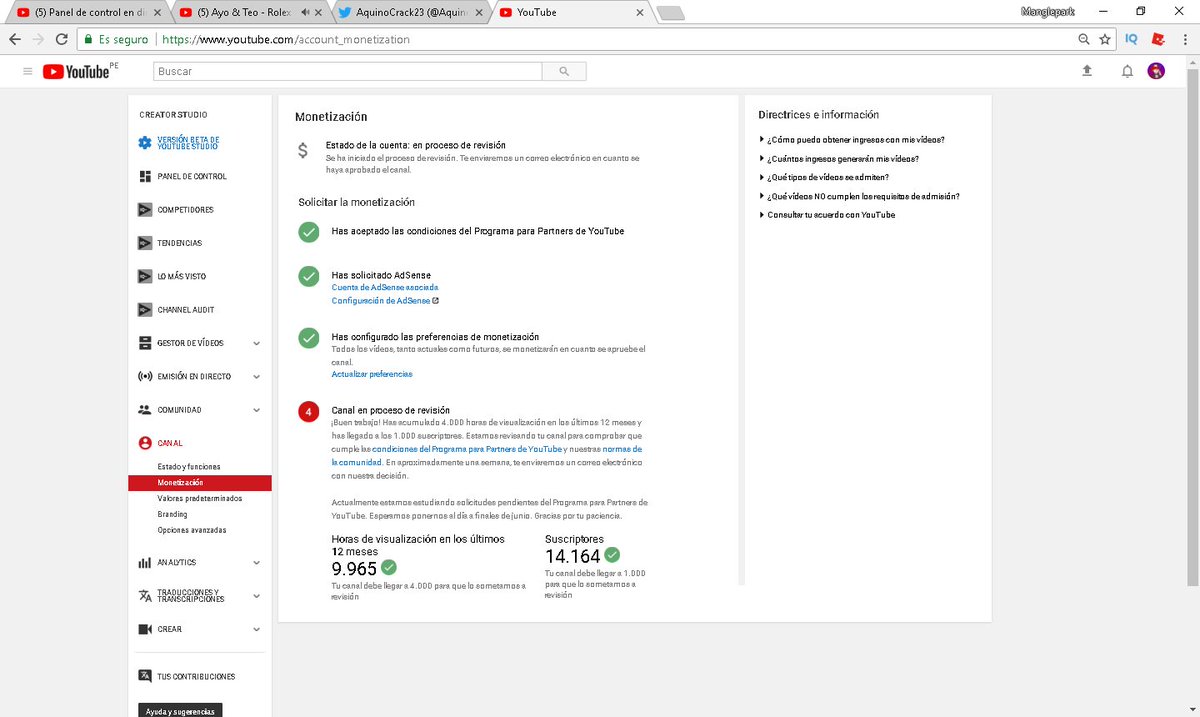This screenshot has height=717, width=1200.
Task: Click the IQ extension icon
Action: coord(1131,39)
